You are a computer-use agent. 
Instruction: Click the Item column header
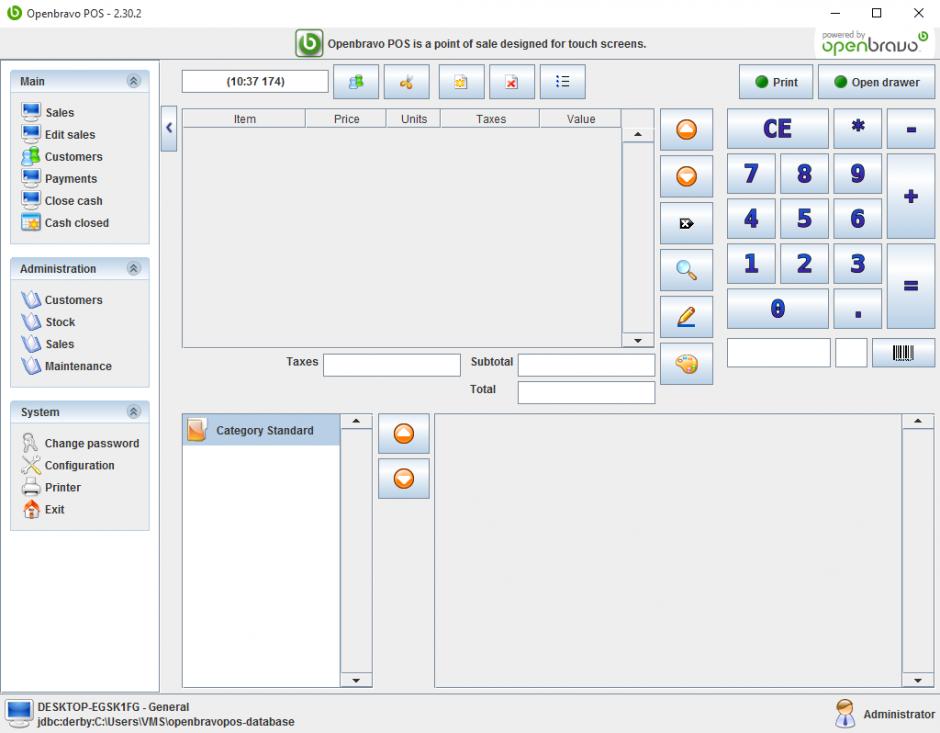[245, 119]
